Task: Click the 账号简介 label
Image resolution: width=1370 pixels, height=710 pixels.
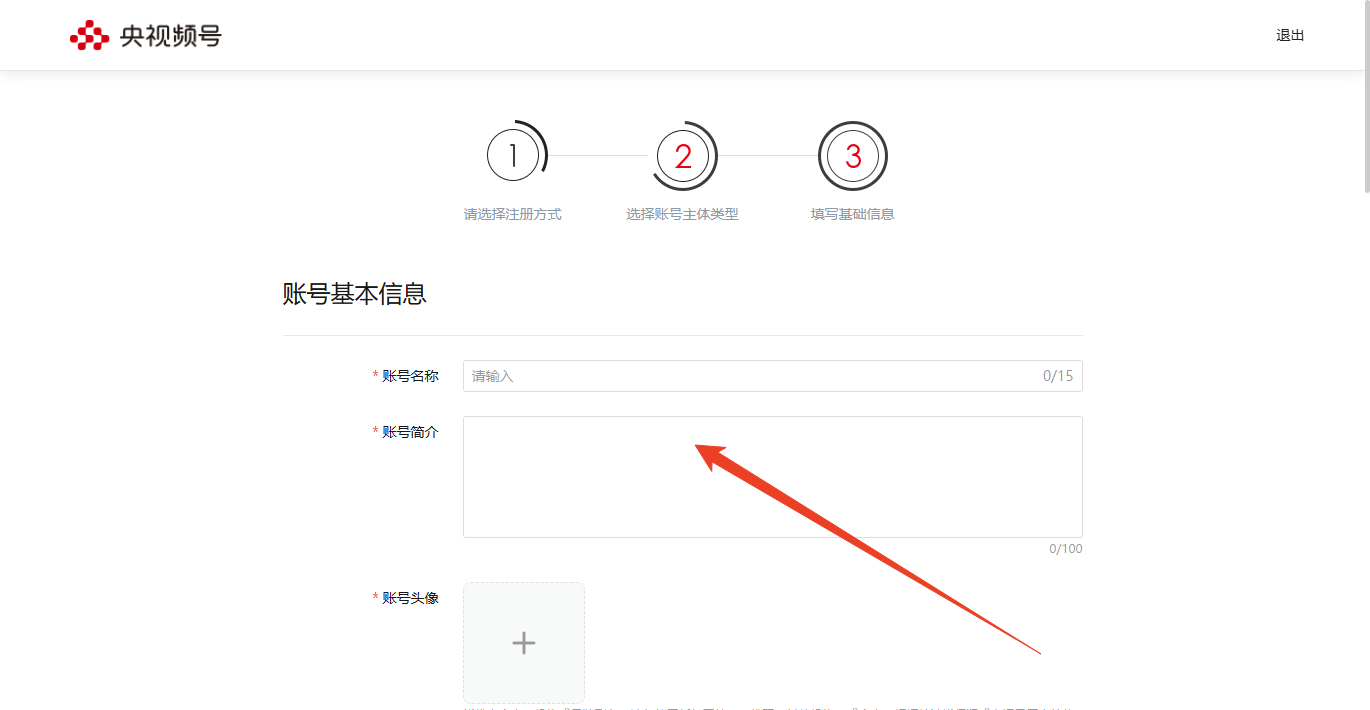Action: click(x=410, y=432)
